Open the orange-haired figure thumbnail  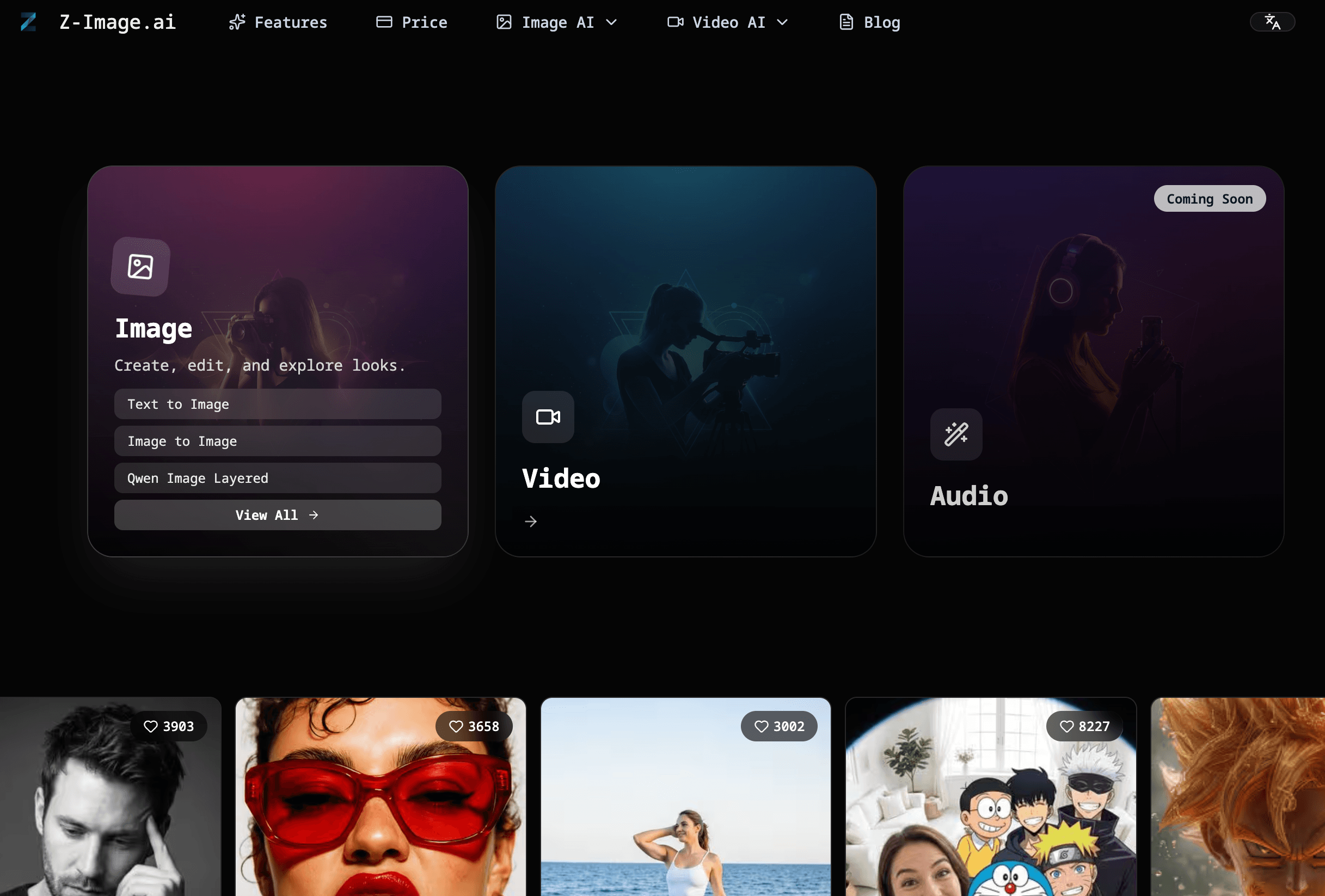(1237, 798)
